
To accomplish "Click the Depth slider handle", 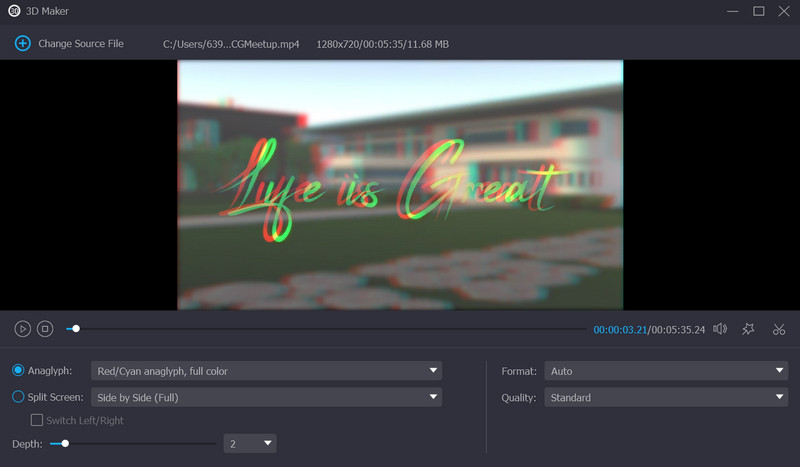I will point(65,444).
